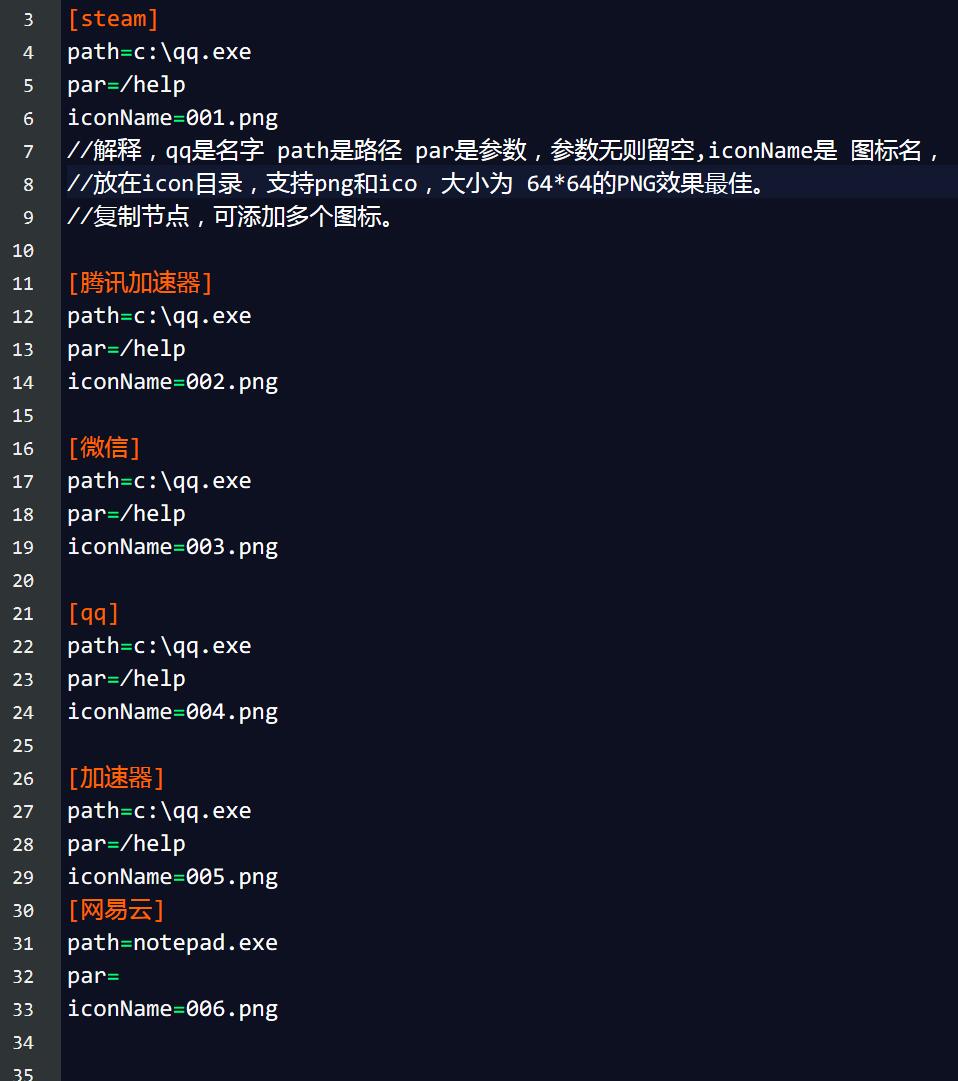Click the [网易云] section header
The height and width of the screenshot is (1081, 958).
(x=116, y=910)
